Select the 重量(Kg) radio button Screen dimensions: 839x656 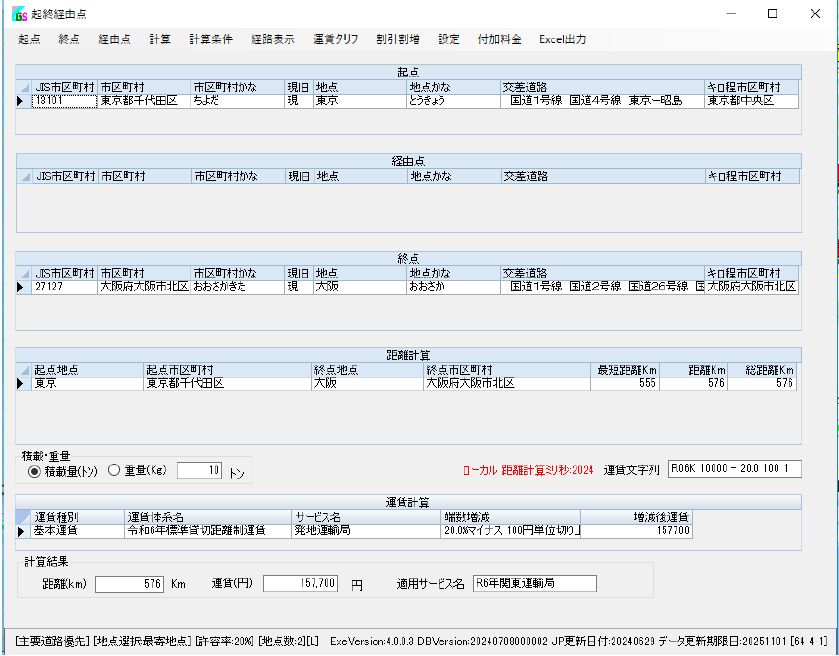pyautogui.click(x=113, y=470)
